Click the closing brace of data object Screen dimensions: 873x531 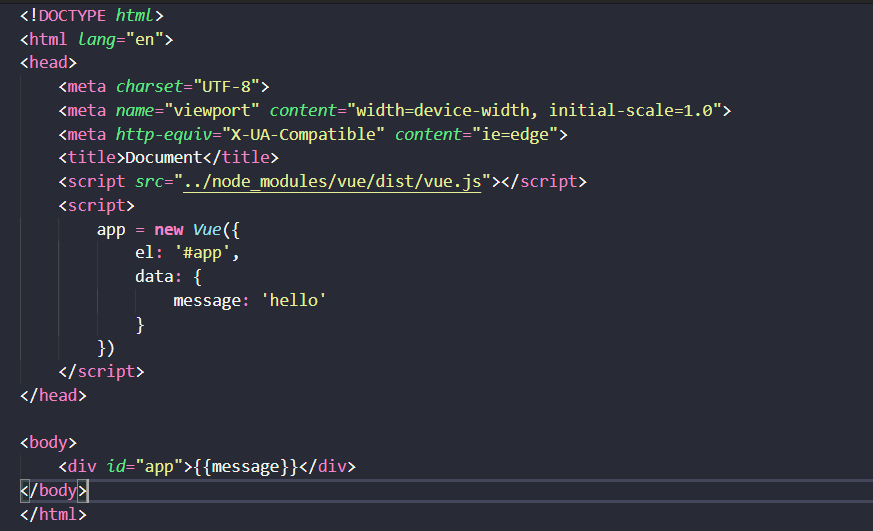(x=140, y=325)
